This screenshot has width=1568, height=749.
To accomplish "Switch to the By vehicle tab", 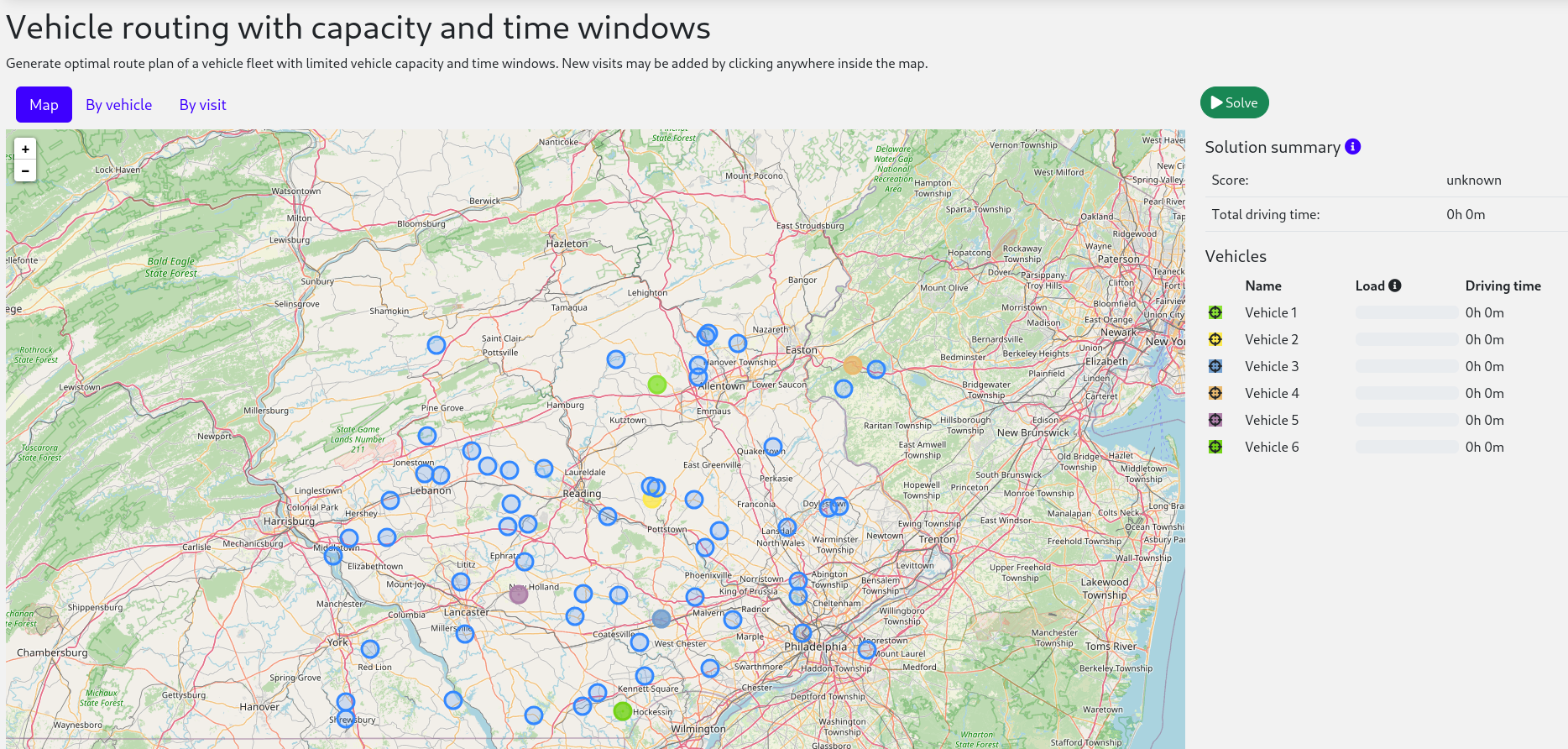I will [119, 105].
